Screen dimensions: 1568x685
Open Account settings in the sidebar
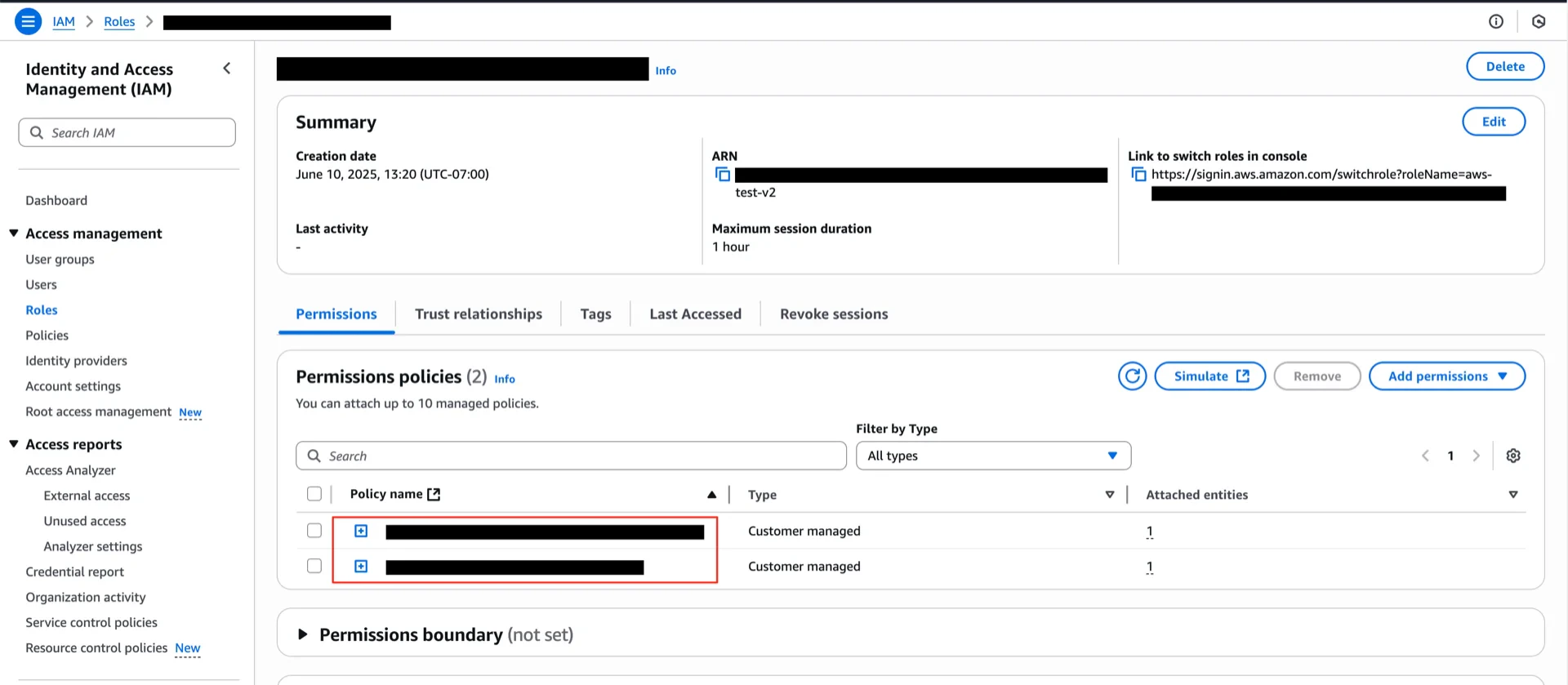[x=73, y=386]
